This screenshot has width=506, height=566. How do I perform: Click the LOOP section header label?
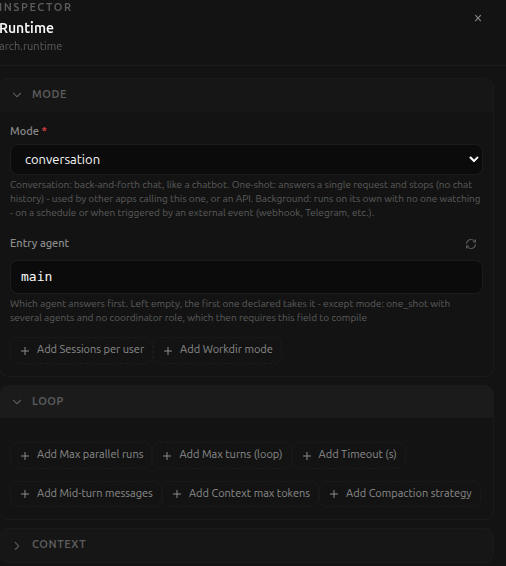[x=48, y=401]
